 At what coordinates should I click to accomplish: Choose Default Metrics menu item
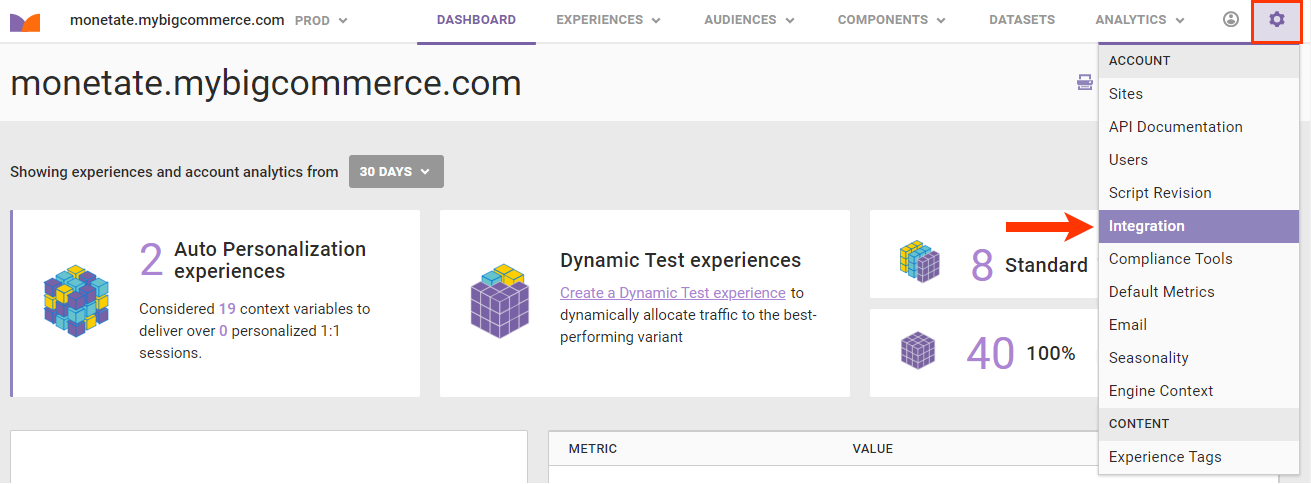tap(1199, 292)
